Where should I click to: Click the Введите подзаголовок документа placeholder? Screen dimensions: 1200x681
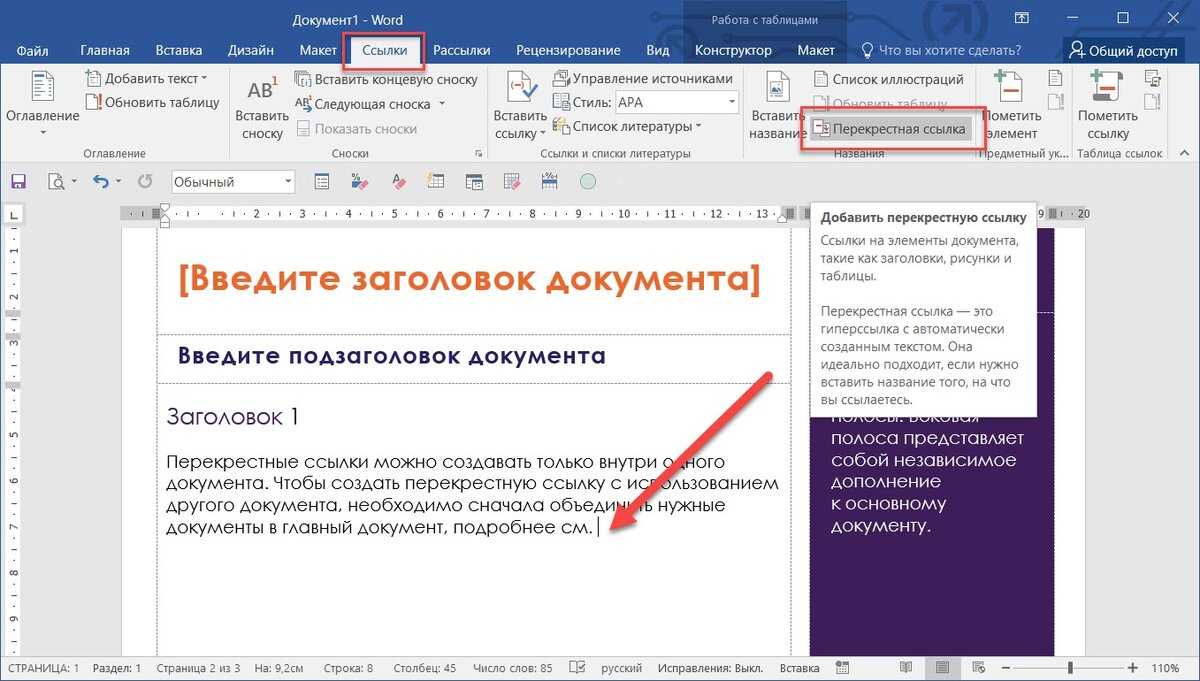(391, 355)
